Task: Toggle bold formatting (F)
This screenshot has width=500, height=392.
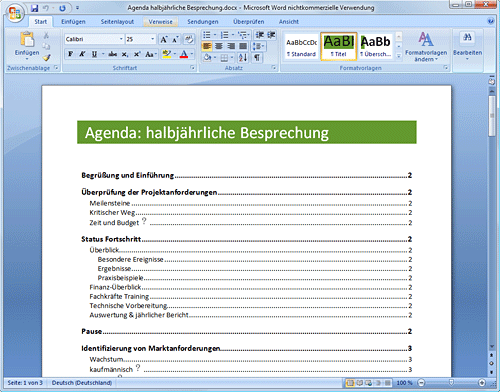Action: pos(70,54)
